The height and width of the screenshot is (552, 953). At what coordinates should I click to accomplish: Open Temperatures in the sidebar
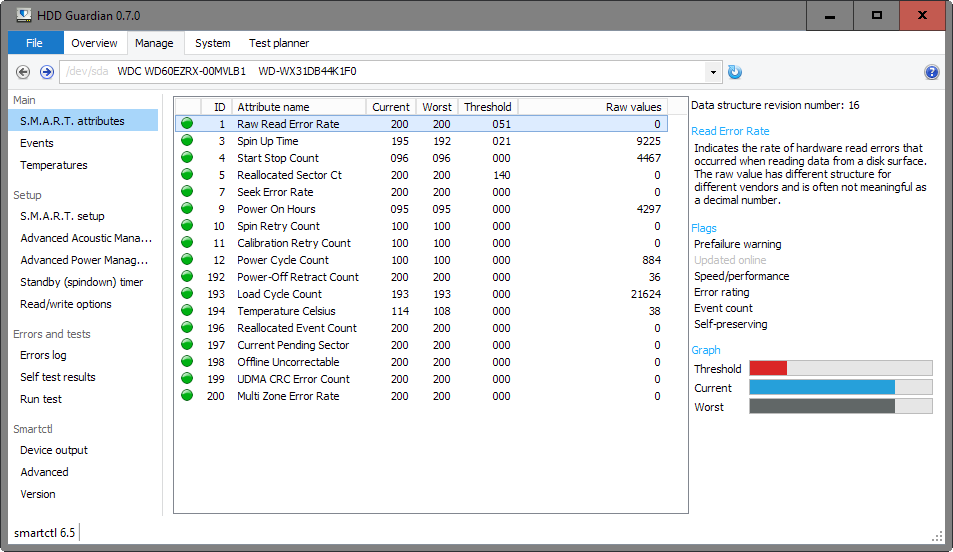[x=53, y=165]
